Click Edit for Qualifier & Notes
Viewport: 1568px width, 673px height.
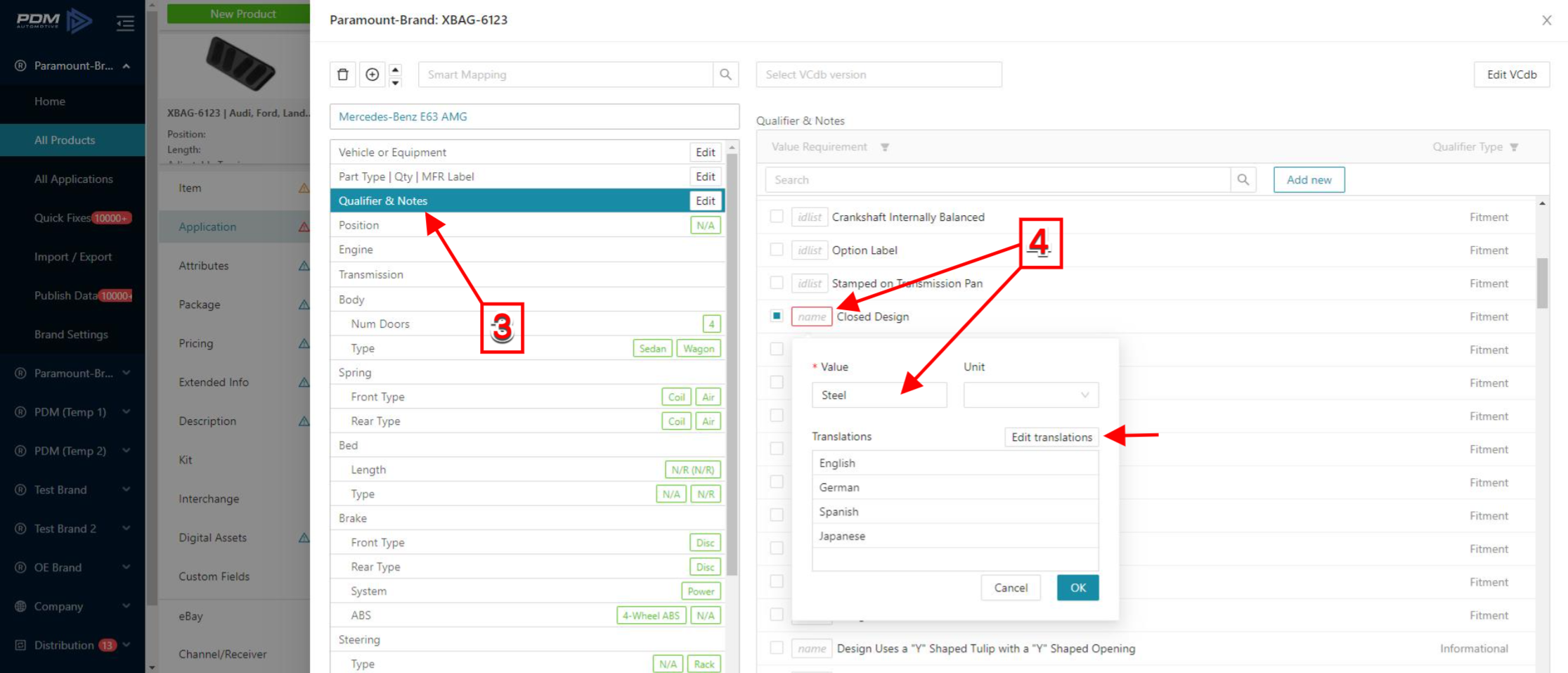(706, 201)
